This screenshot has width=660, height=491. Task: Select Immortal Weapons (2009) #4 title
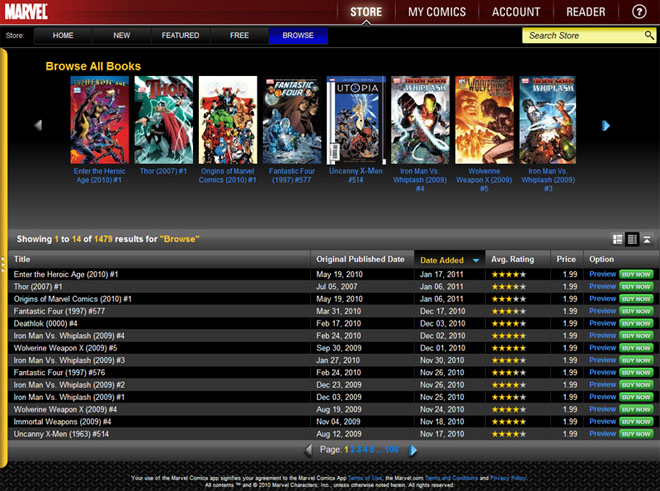point(62,422)
